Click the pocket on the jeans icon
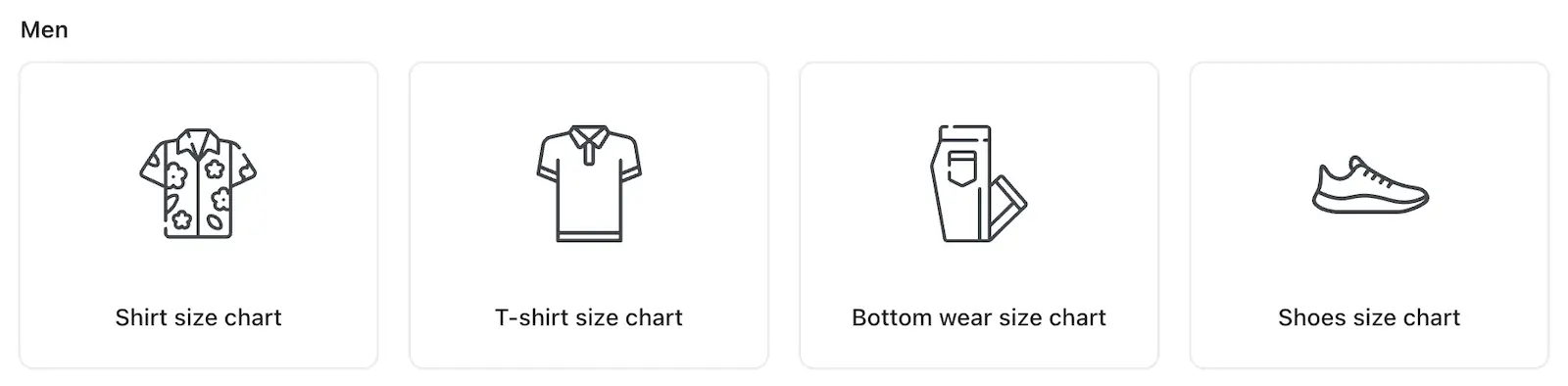 (963, 169)
